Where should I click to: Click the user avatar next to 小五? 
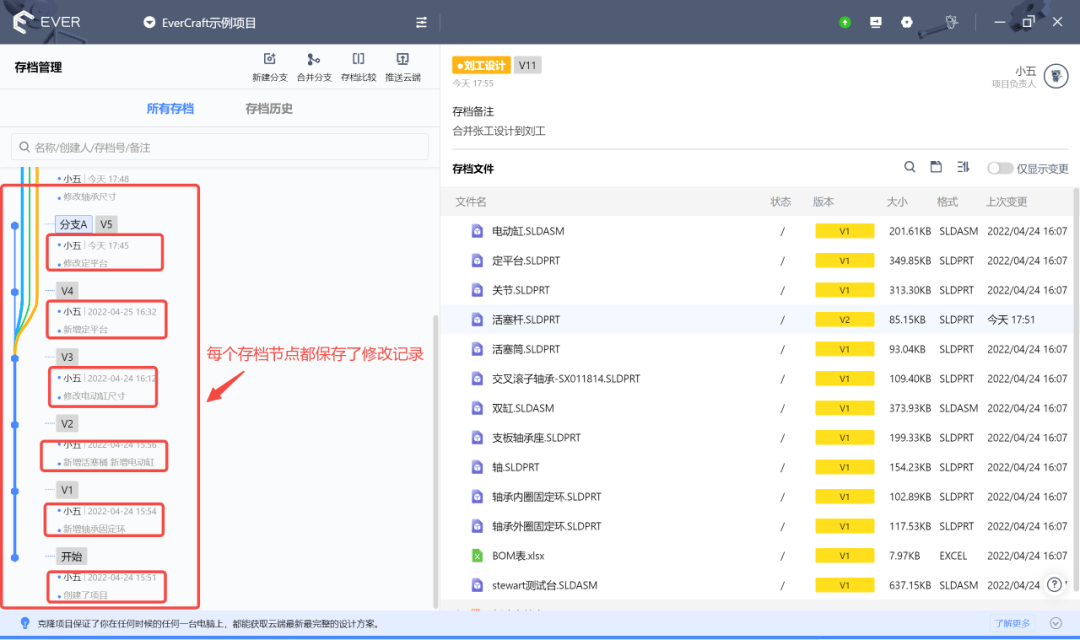point(1056,76)
